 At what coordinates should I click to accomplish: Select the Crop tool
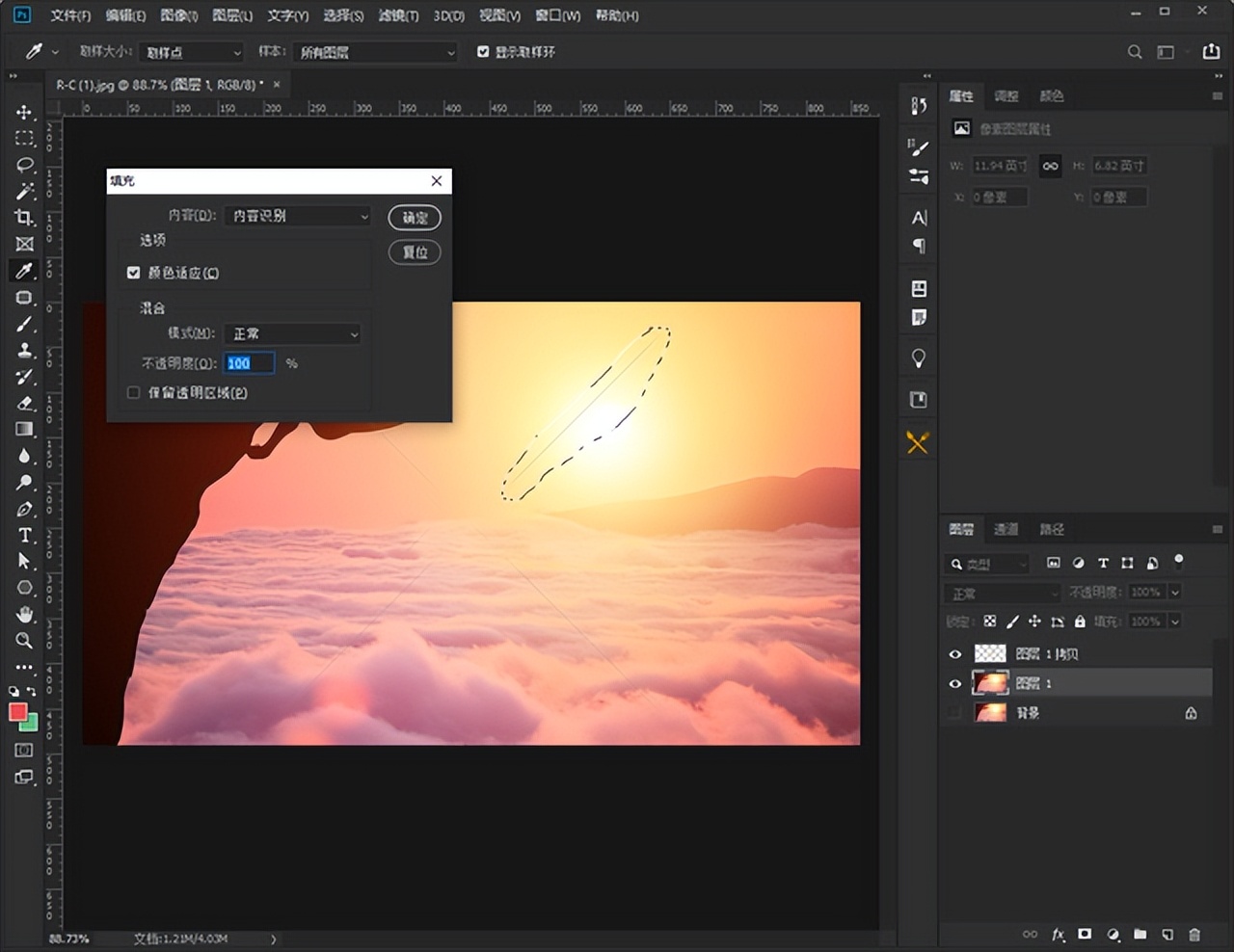coord(24,218)
